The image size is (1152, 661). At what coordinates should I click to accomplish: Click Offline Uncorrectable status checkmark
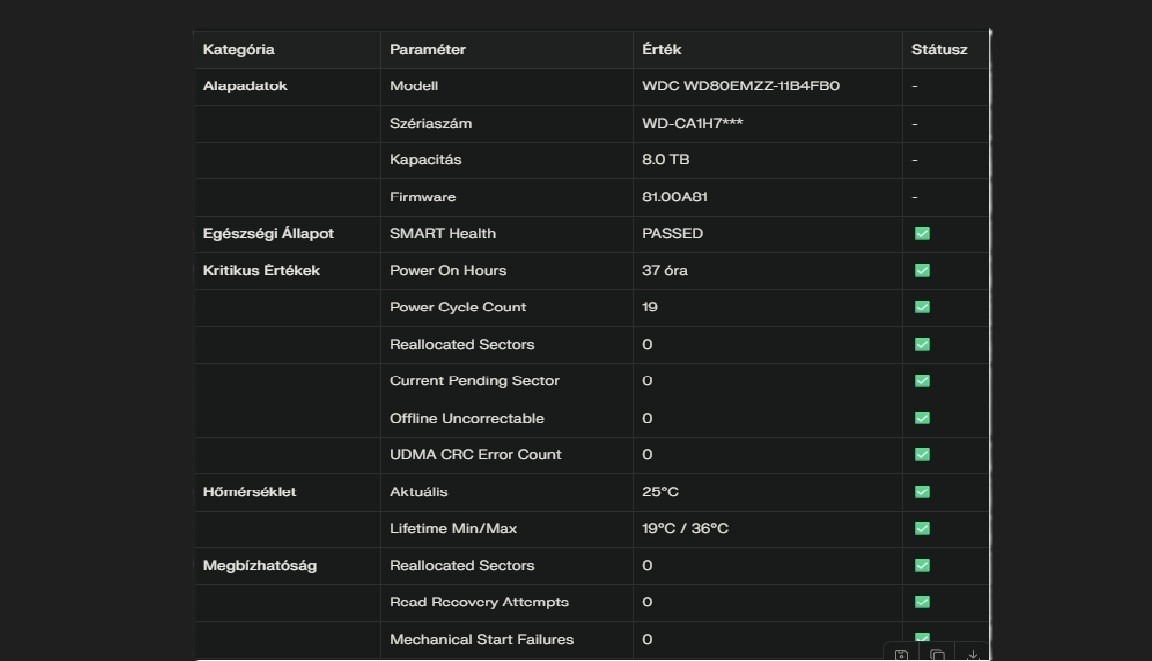pyautogui.click(x=922, y=418)
